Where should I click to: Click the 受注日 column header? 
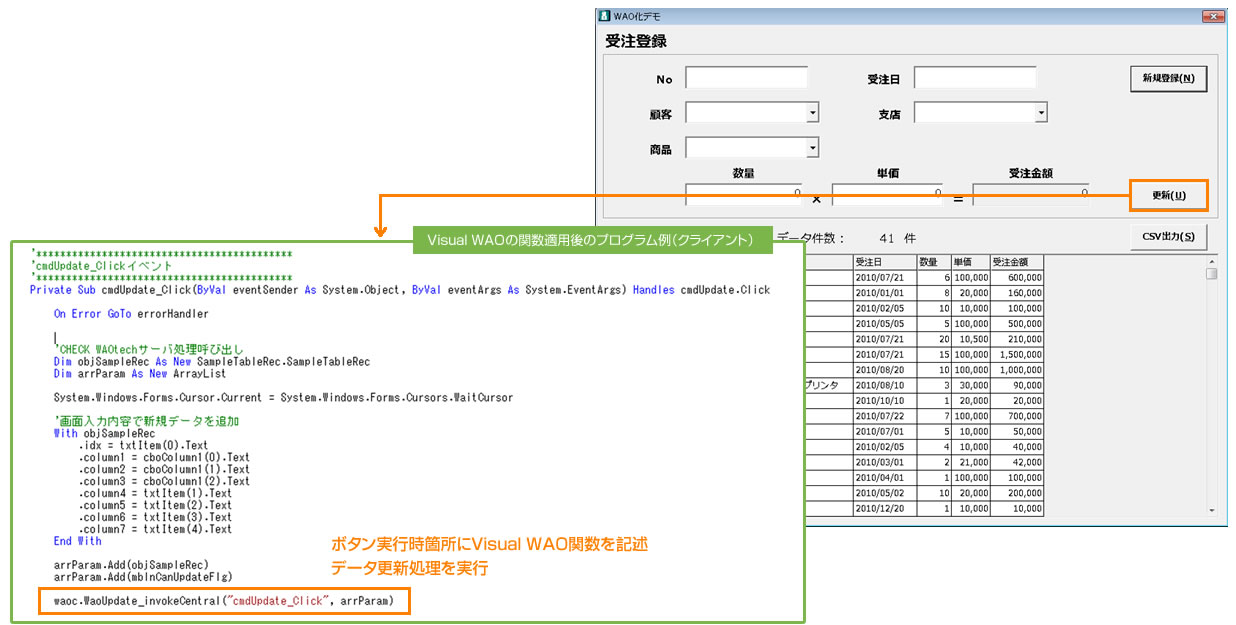(884, 261)
